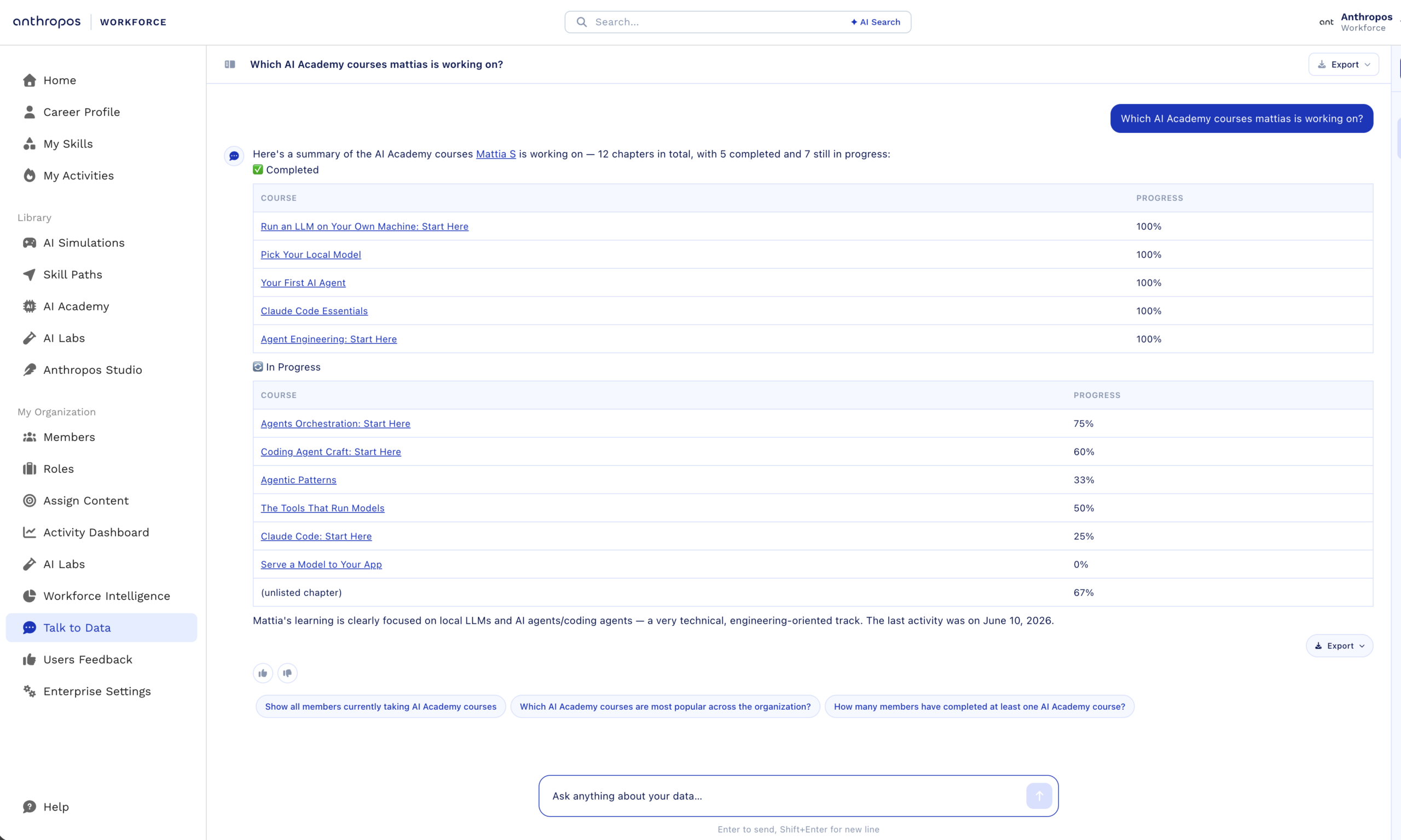Ask how many members completed a course
The width and height of the screenshot is (1401, 840).
979,706
